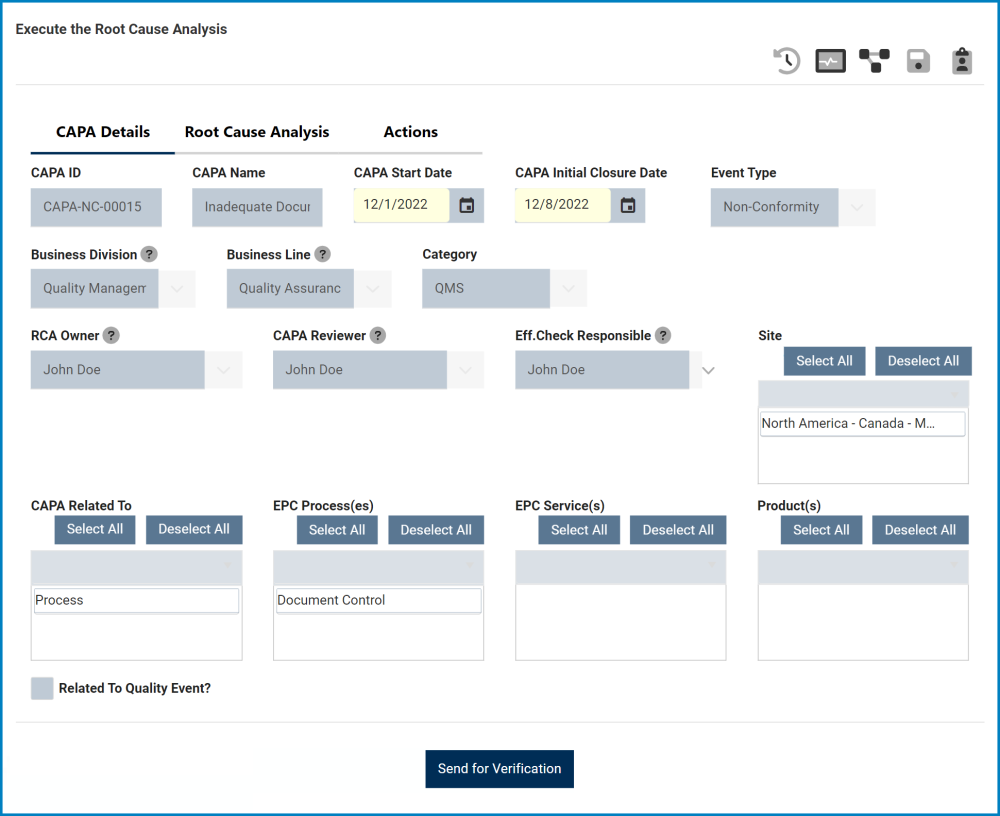
Task: Click CAPA Reviewer help icon
Action: [377, 336]
